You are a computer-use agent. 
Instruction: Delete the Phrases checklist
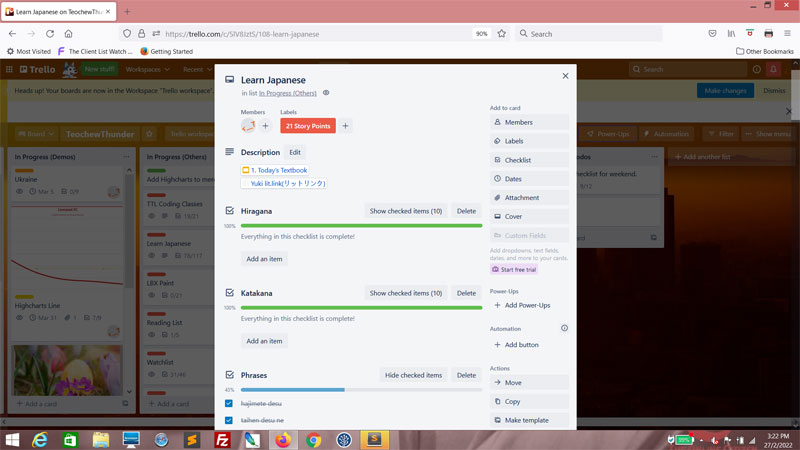pyautogui.click(x=466, y=375)
